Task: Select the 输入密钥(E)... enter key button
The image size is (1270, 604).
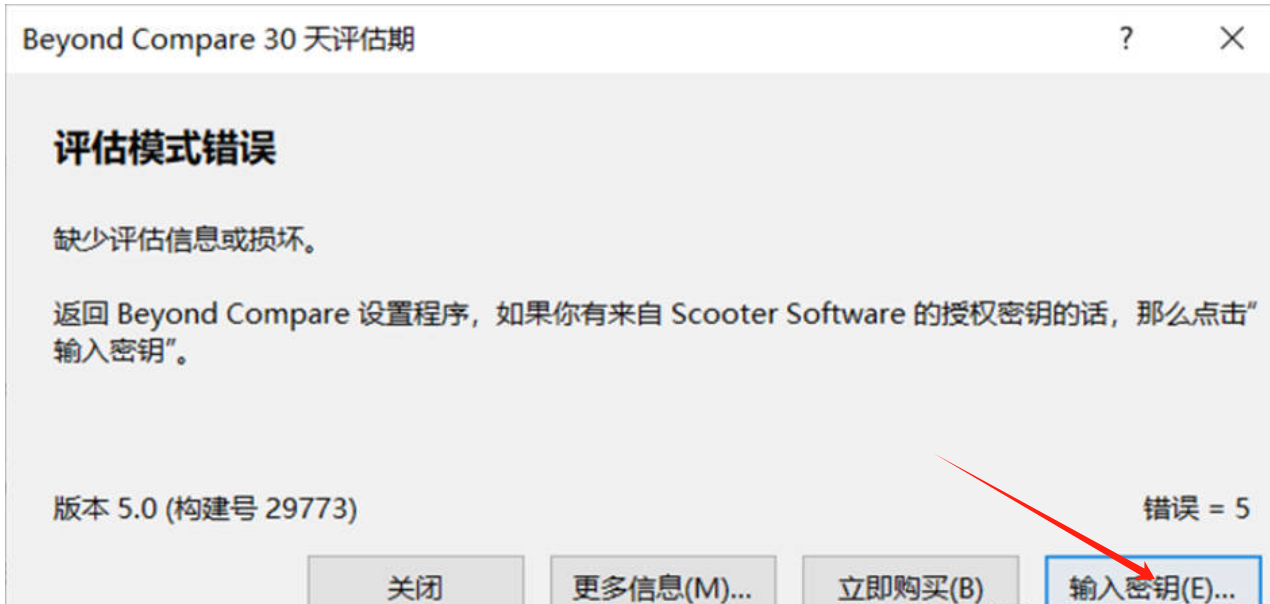Action: (1153, 585)
